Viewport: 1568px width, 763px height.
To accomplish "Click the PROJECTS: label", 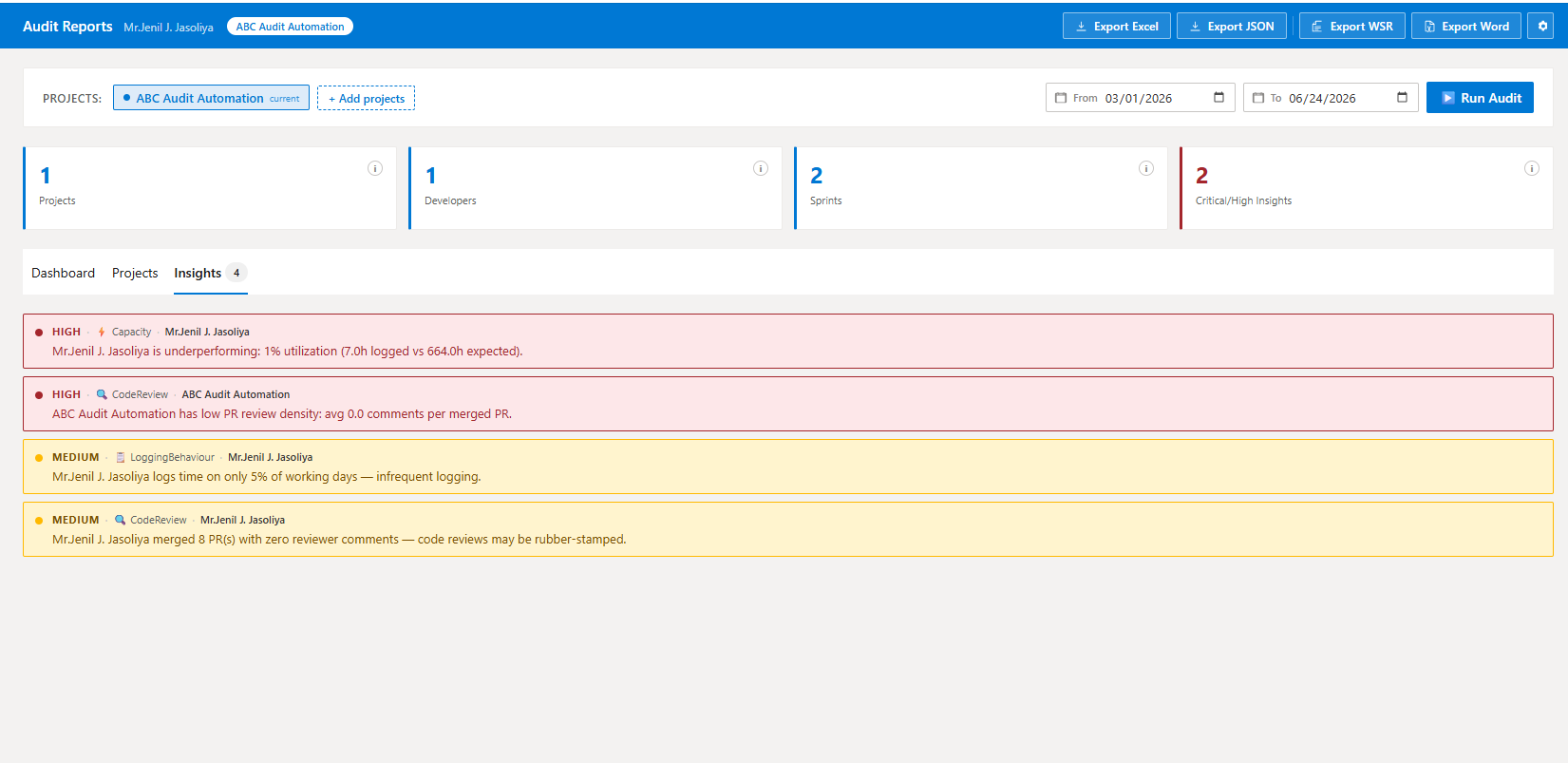I will (72, 99).
